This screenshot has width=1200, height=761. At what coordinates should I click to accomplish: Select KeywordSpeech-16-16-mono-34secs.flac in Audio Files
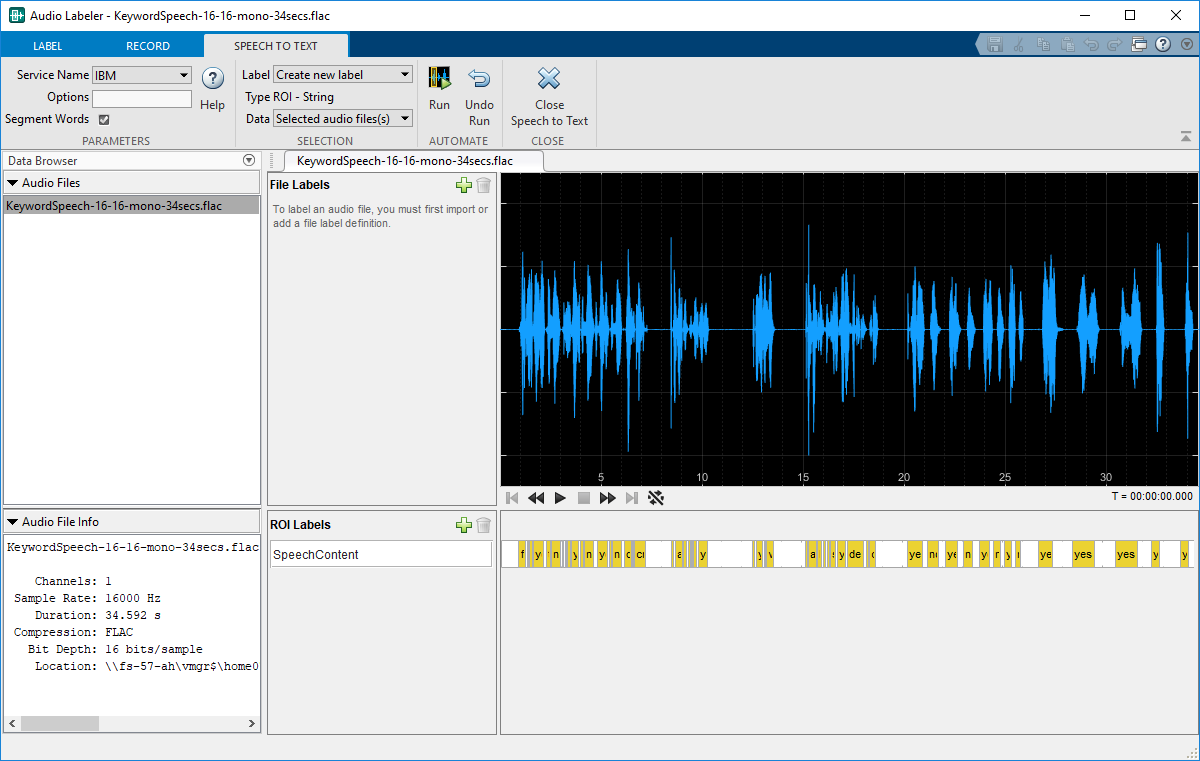[x=113, y=206]
